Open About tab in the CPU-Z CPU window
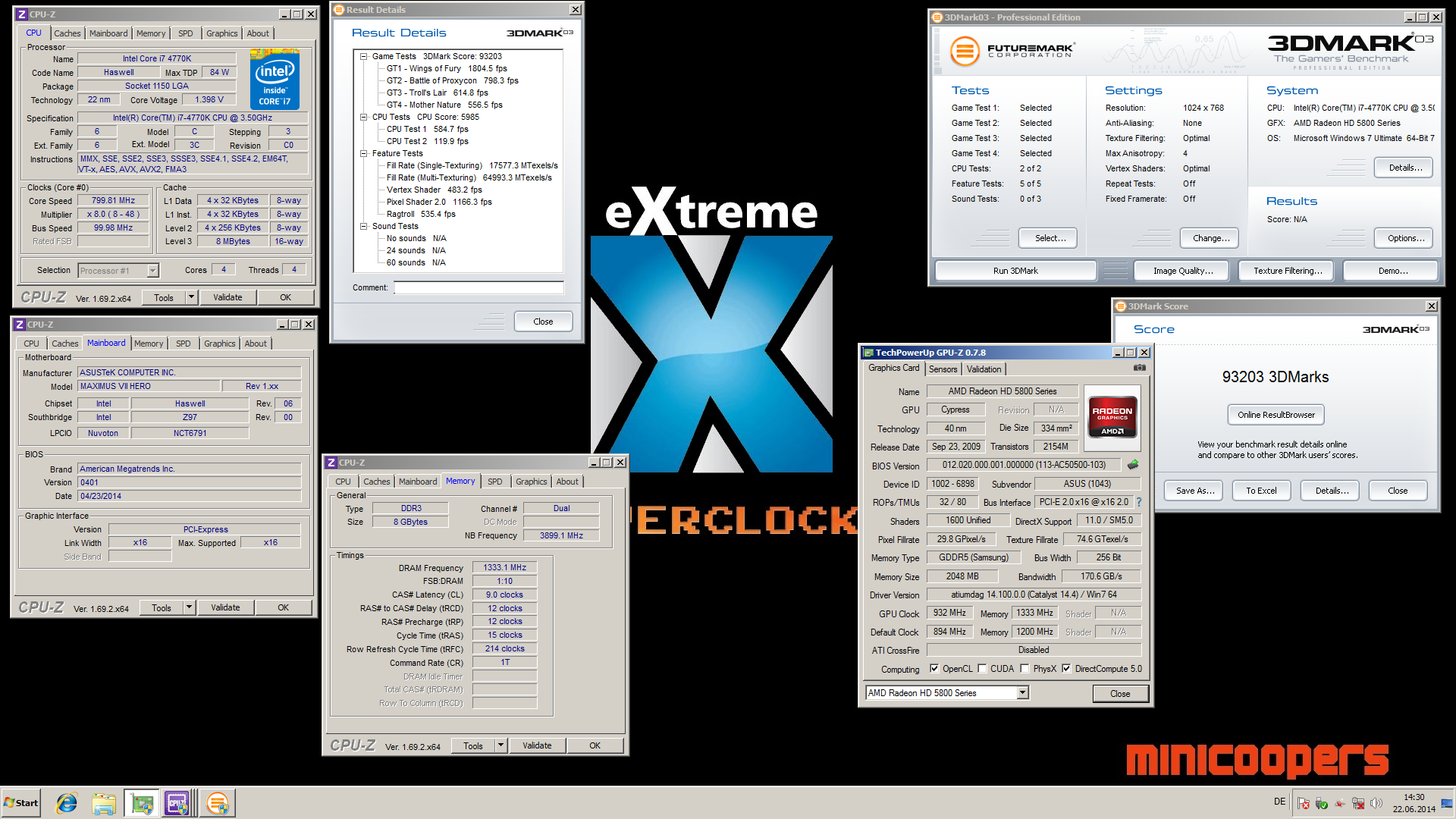The height and width of the screenshot is (819, 1456). click(258, 33)
